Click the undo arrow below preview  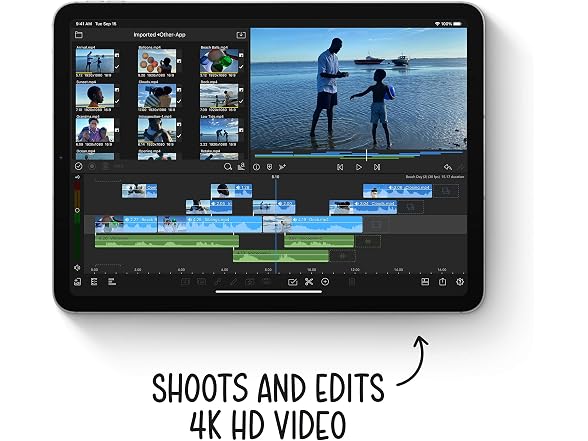coord(447,167)
